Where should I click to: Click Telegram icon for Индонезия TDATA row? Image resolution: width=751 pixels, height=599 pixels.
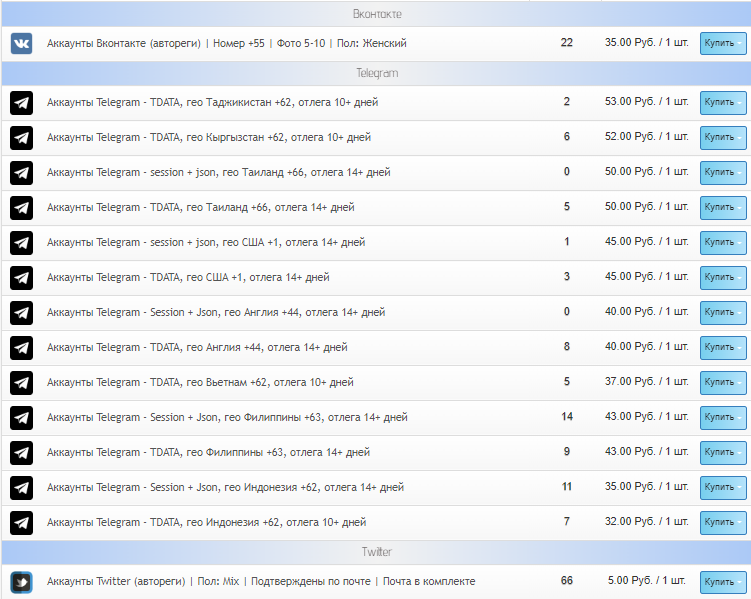(22, 522)
